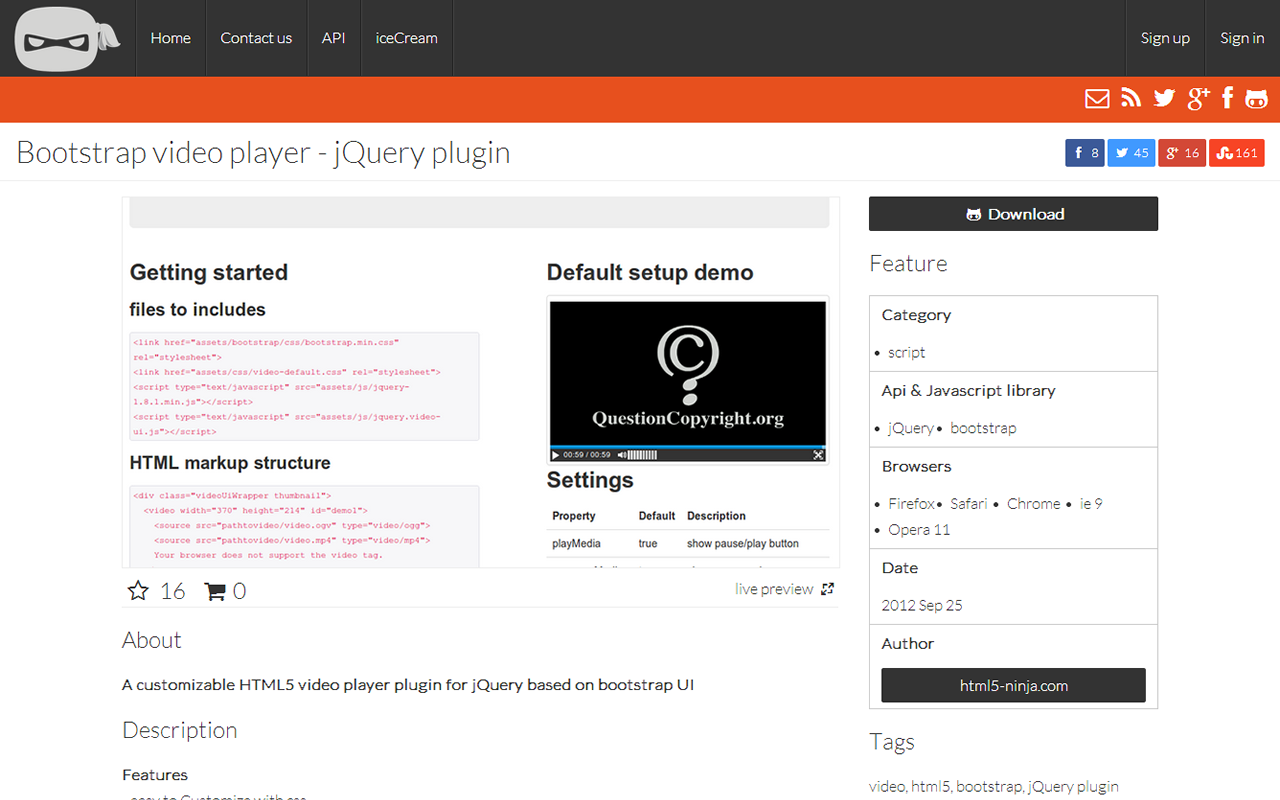The height and width of the screenshot is (800, 1280).
Task: Click the star count 16
Action: (173, 591)
